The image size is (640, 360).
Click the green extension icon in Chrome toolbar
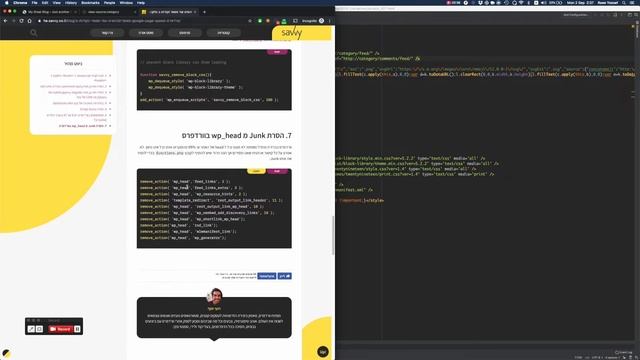coord(260,21)
